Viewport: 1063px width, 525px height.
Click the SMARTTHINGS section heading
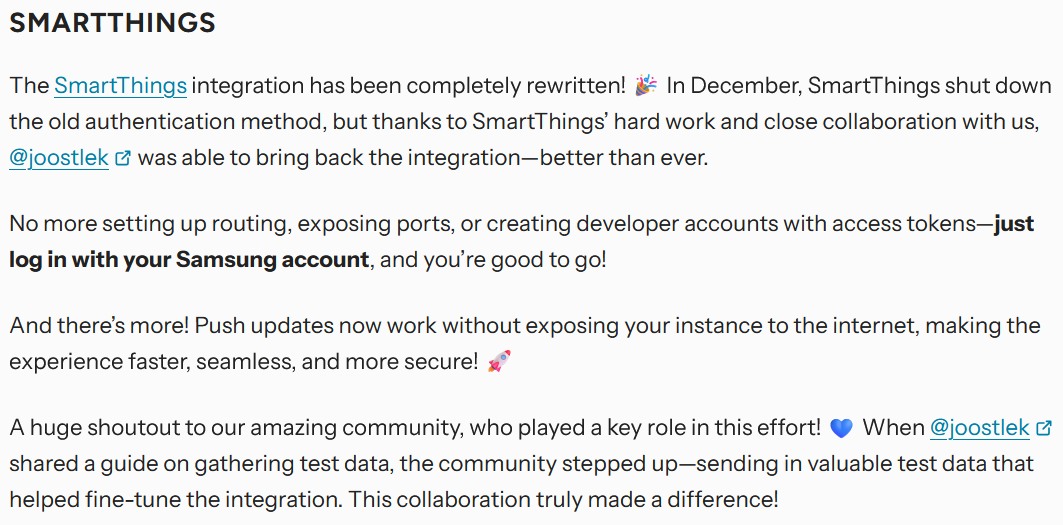click(113, 23)
